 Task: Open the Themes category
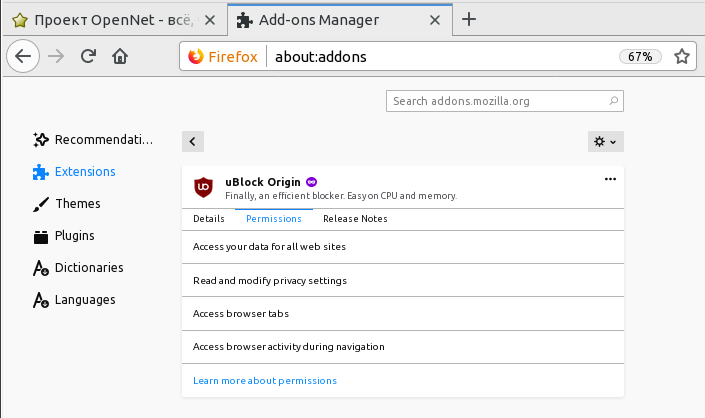point(77,204)
